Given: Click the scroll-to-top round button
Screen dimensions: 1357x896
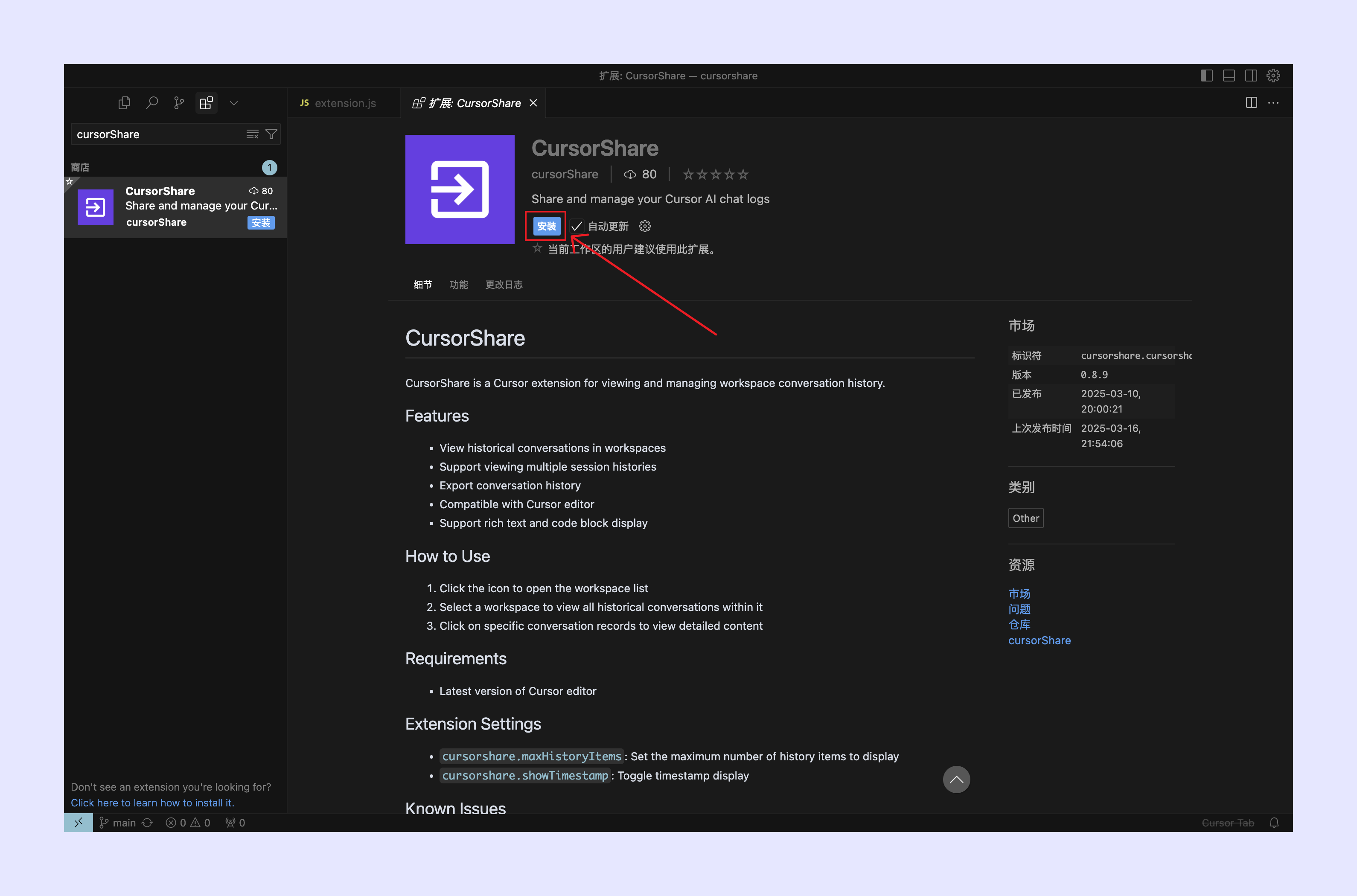Looking at the screenshot, I should pyautogui.click(x=956, y=780).
